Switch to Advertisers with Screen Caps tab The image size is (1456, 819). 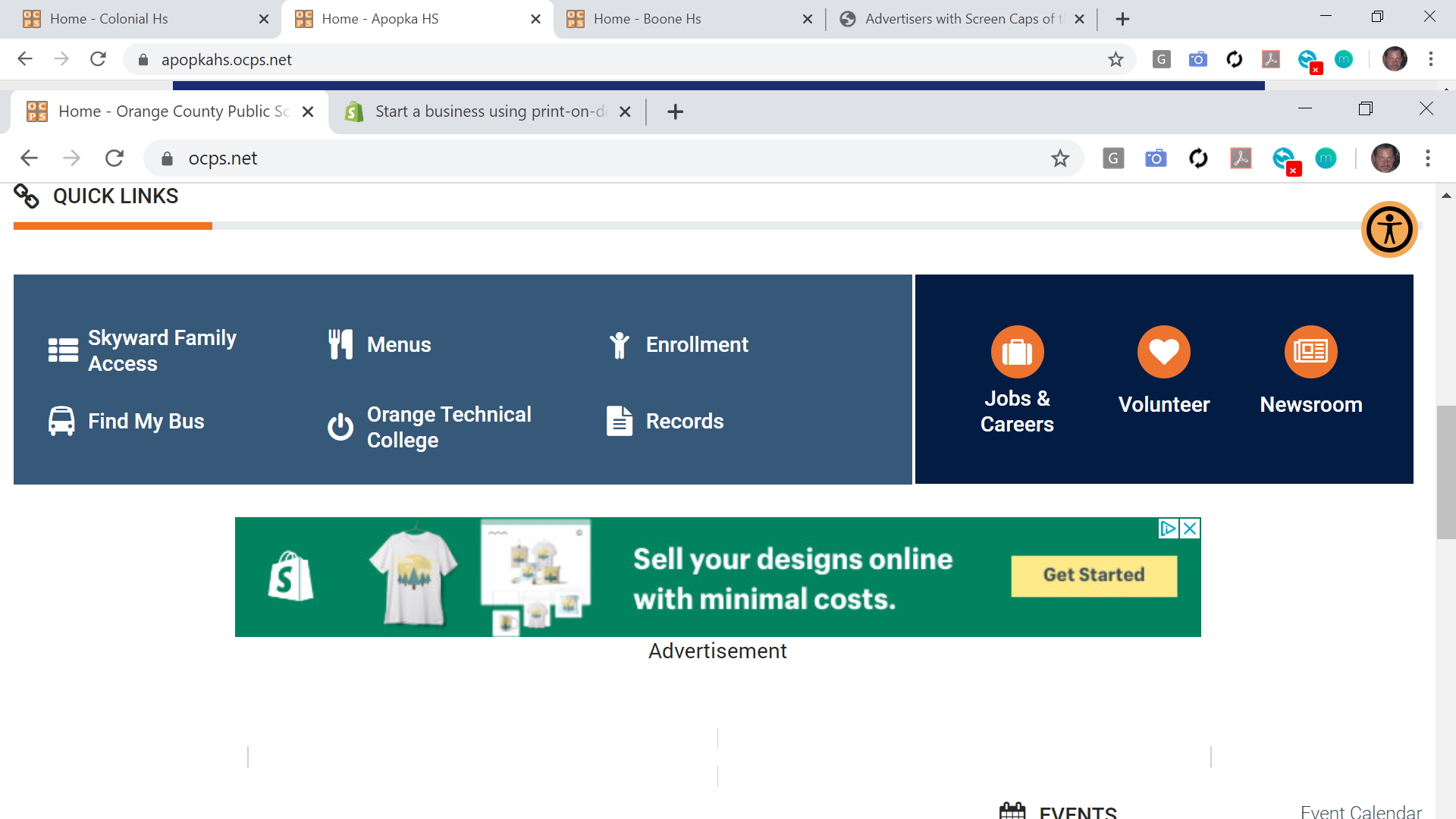(963, 19)
